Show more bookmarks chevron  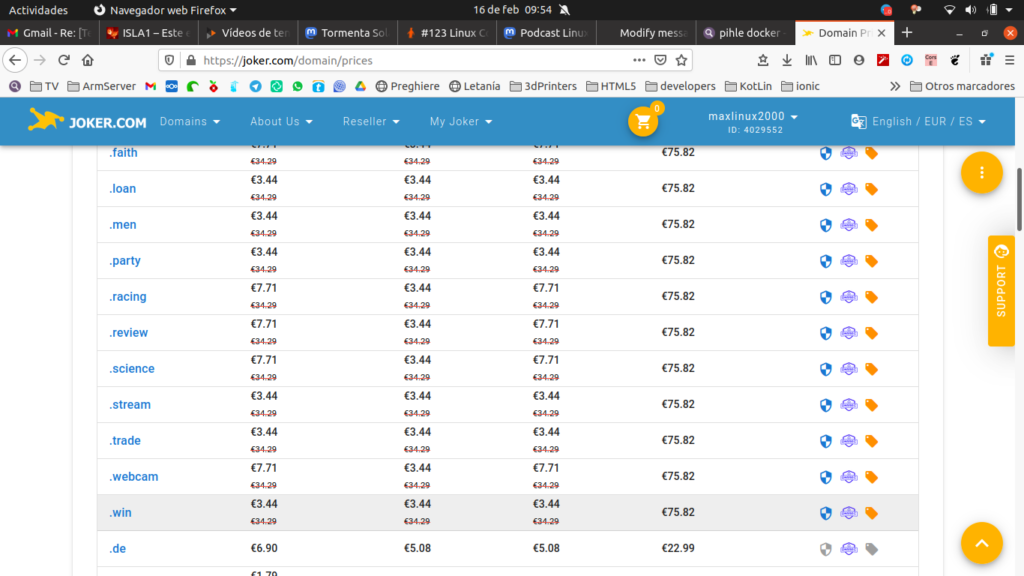(895, 86)
